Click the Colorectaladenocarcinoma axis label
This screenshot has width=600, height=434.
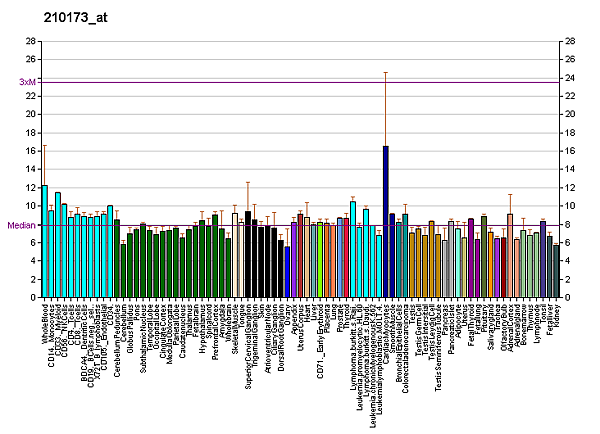point(405,339)
